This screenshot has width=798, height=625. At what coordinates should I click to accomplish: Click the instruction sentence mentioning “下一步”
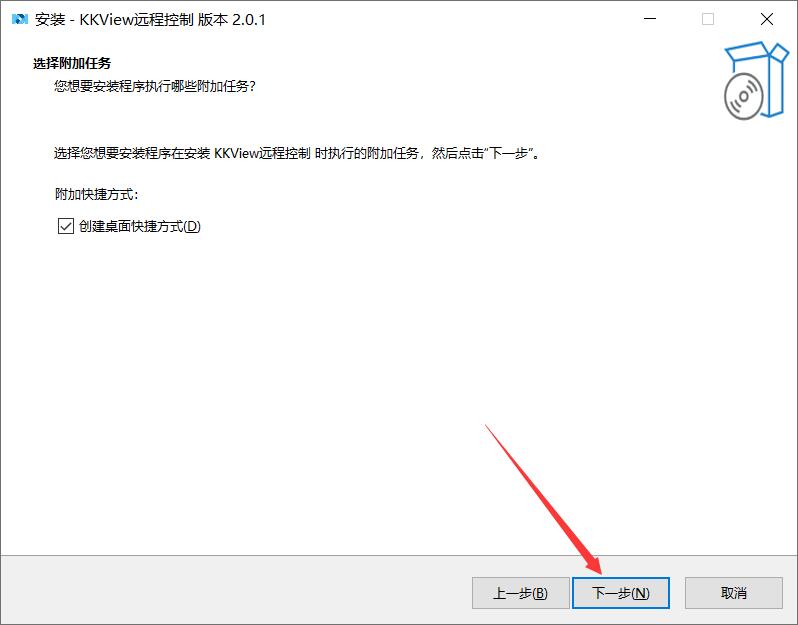297,153
